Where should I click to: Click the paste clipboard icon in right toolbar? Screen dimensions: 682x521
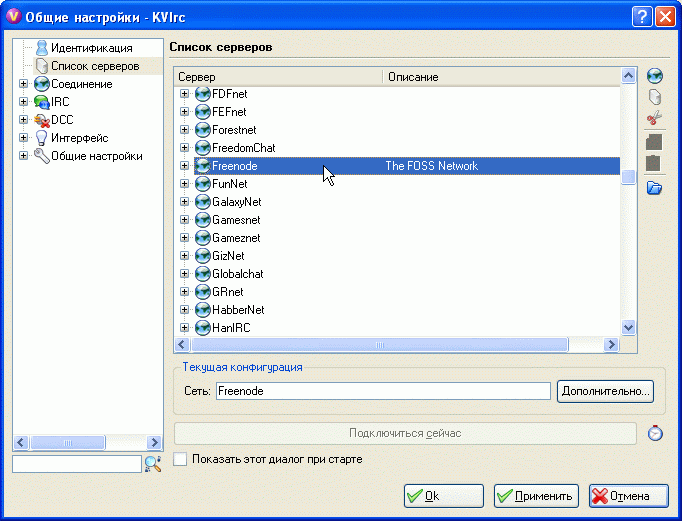[653, 163]
